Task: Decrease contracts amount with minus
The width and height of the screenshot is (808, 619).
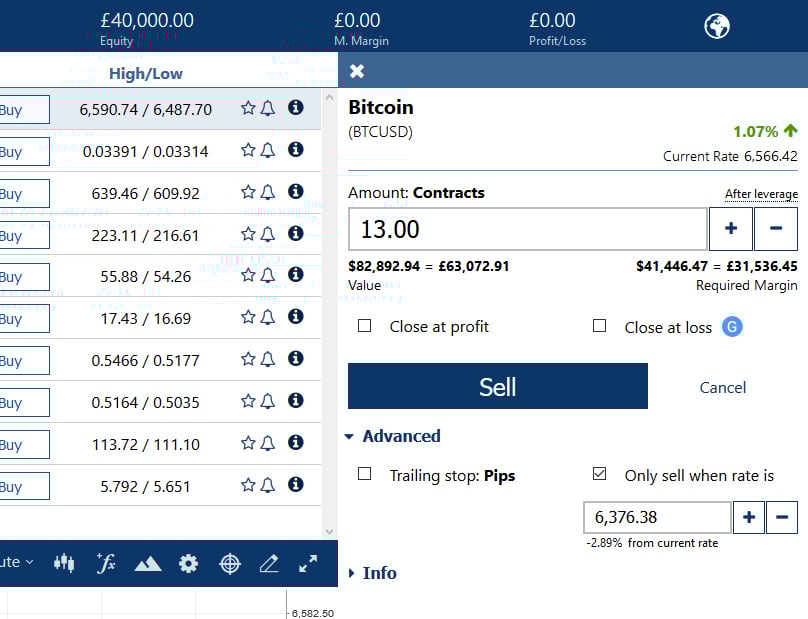Action: pos(776,229)
